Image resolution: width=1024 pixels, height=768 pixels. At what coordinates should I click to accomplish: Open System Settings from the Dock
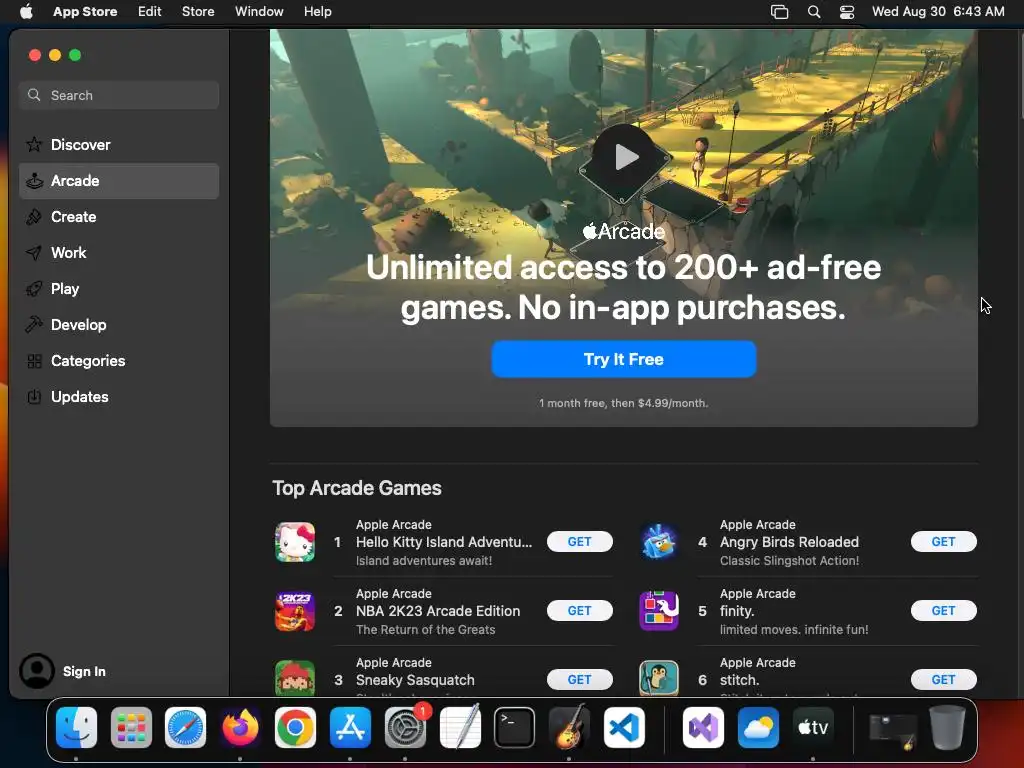click(x=405, y=728)
